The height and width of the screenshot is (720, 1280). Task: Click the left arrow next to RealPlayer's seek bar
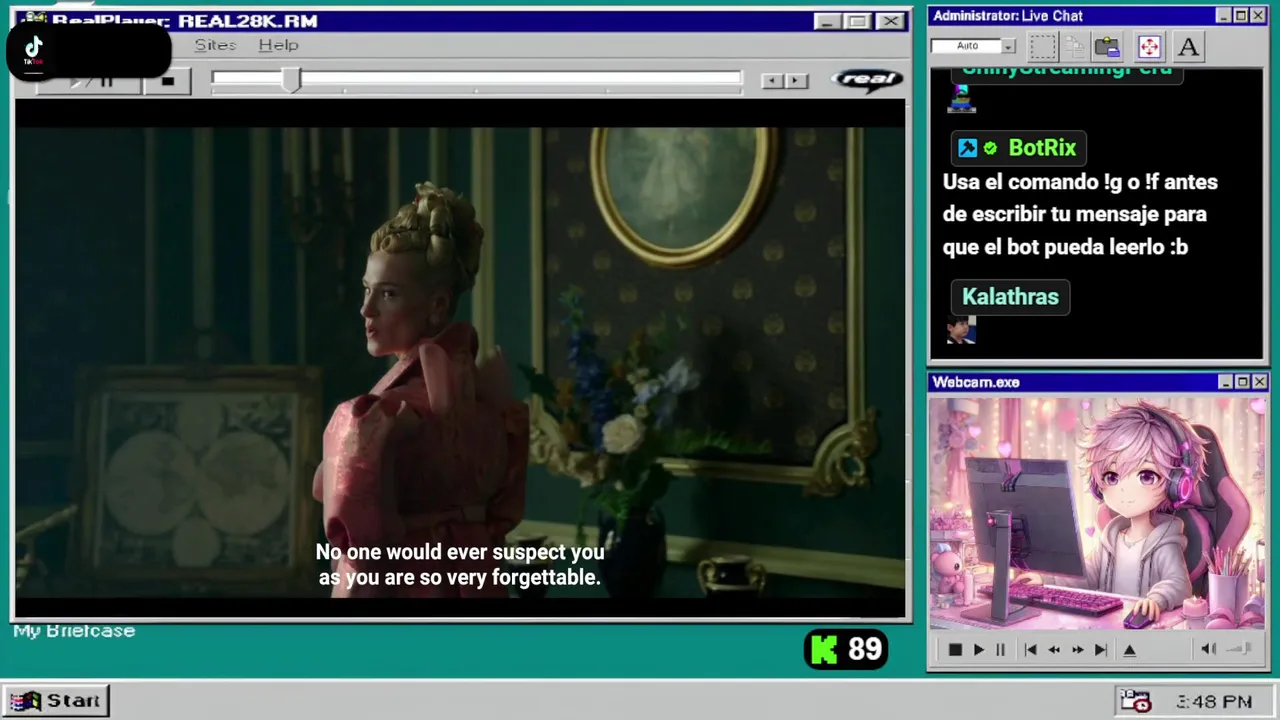[772, 81]
